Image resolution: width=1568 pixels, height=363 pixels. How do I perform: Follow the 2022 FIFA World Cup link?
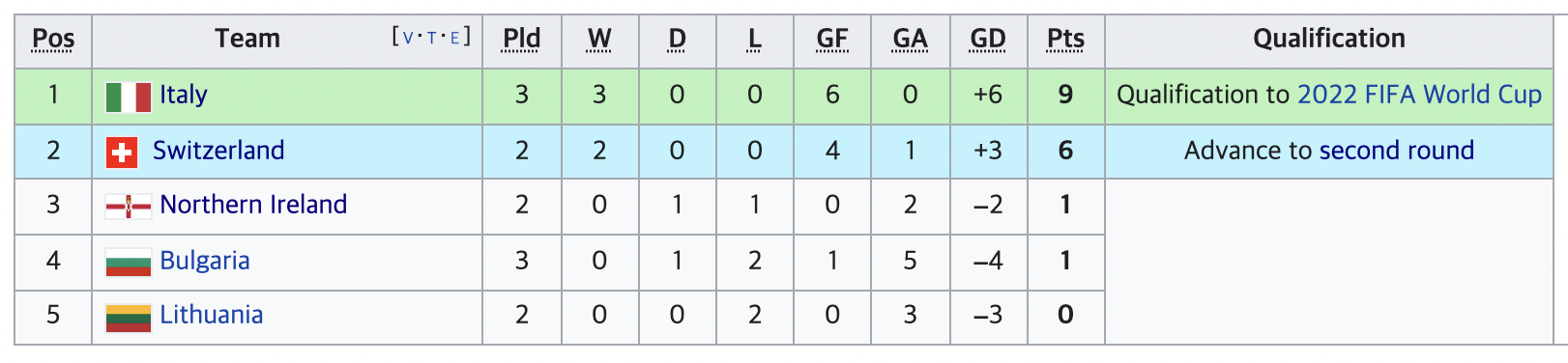(1419, 95)
